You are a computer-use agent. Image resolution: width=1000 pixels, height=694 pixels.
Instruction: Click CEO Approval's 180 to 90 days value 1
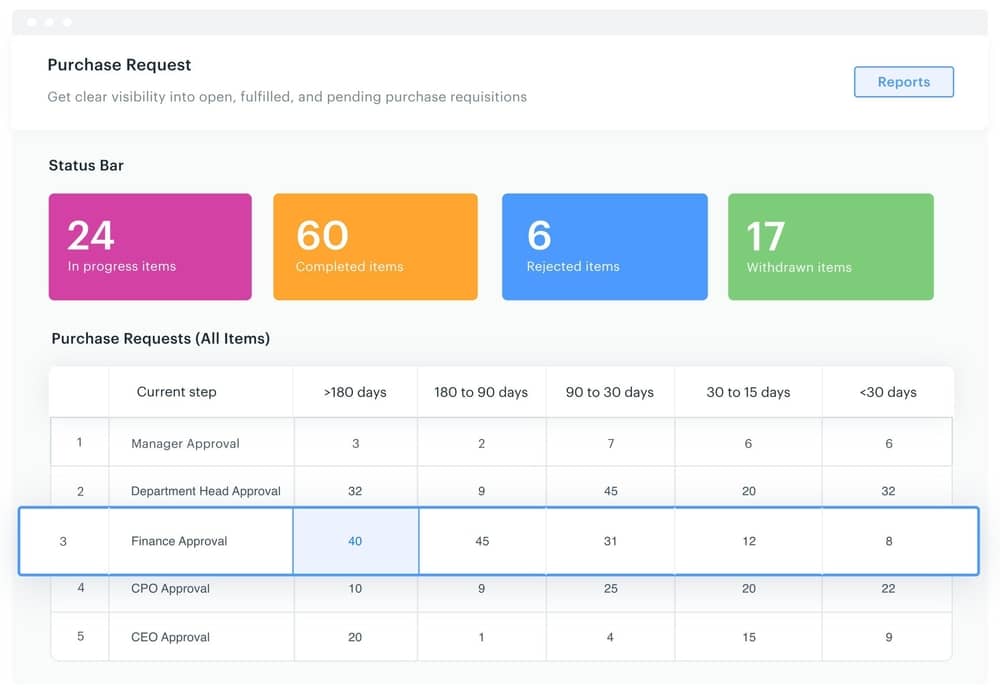click(x=482, y=637)
